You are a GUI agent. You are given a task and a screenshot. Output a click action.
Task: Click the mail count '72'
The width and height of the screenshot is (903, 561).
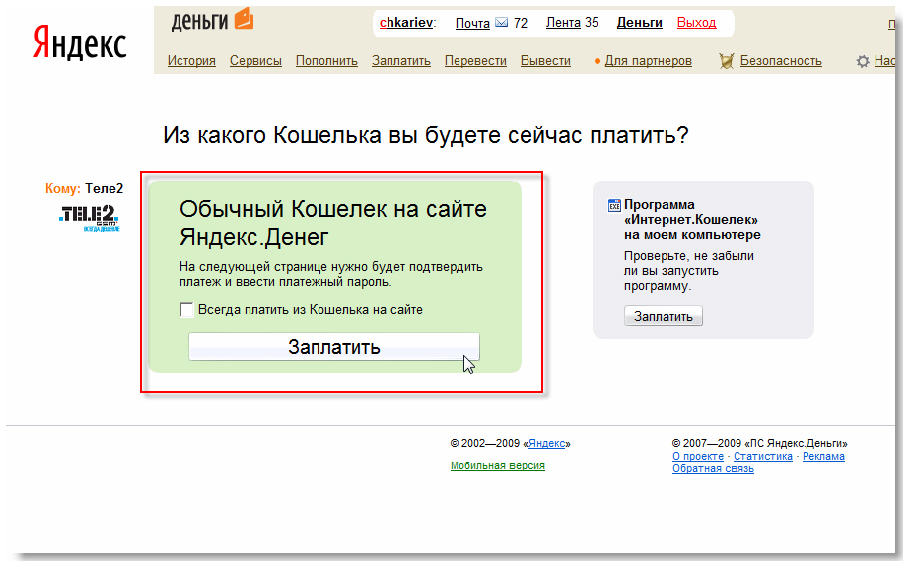tap(521, 23)
